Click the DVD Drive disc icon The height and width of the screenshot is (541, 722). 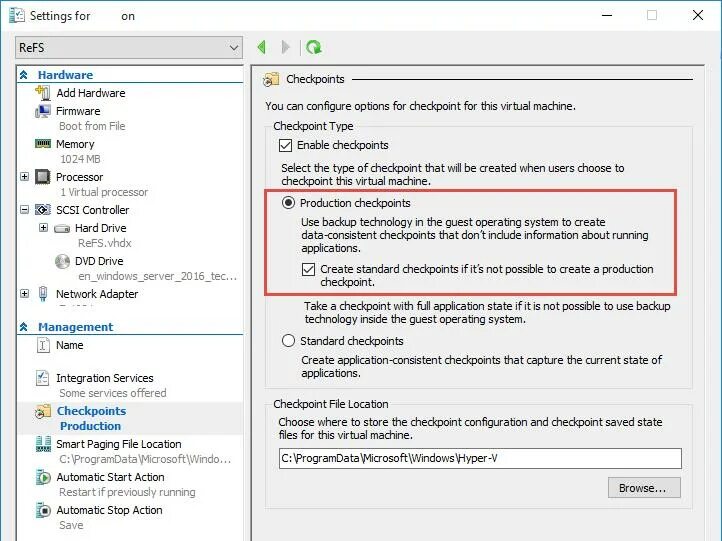tap(62, 261)
